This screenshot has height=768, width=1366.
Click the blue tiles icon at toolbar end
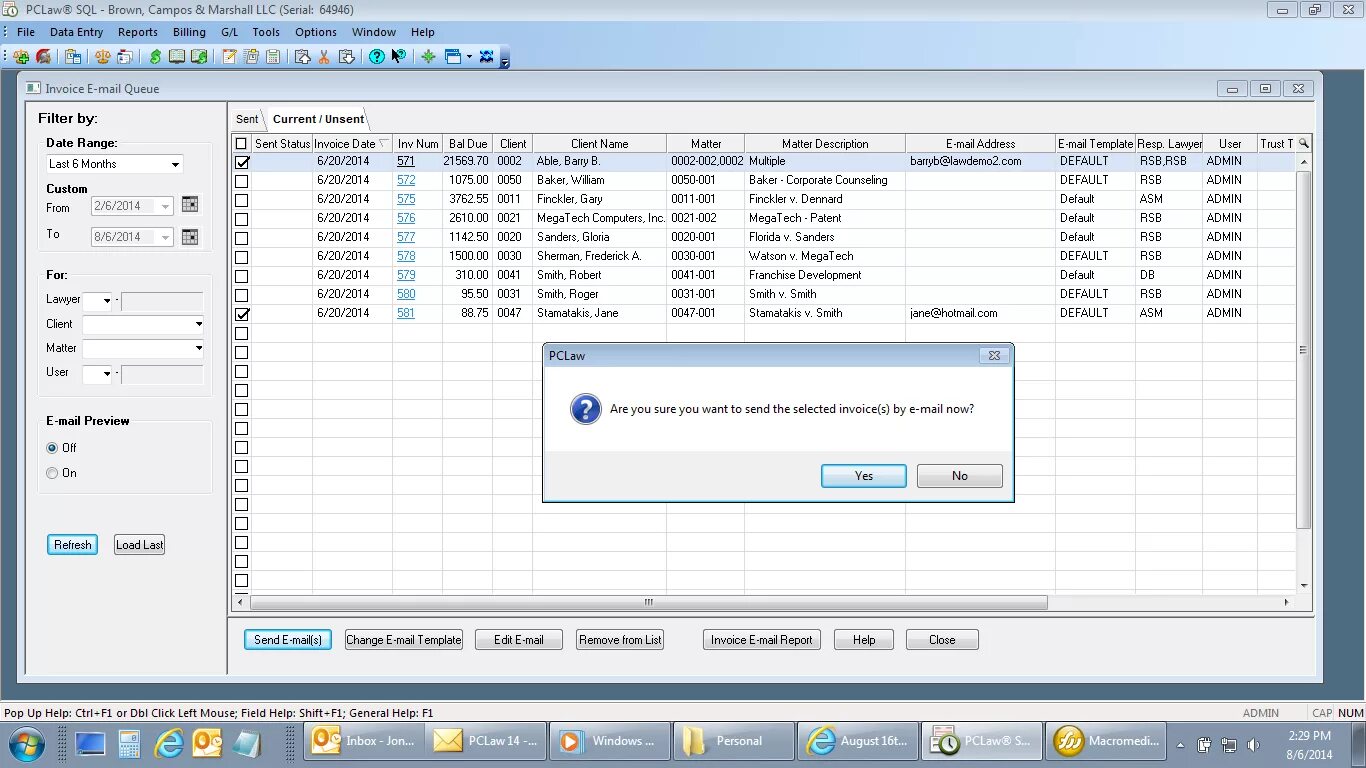(x=487, y=57)
